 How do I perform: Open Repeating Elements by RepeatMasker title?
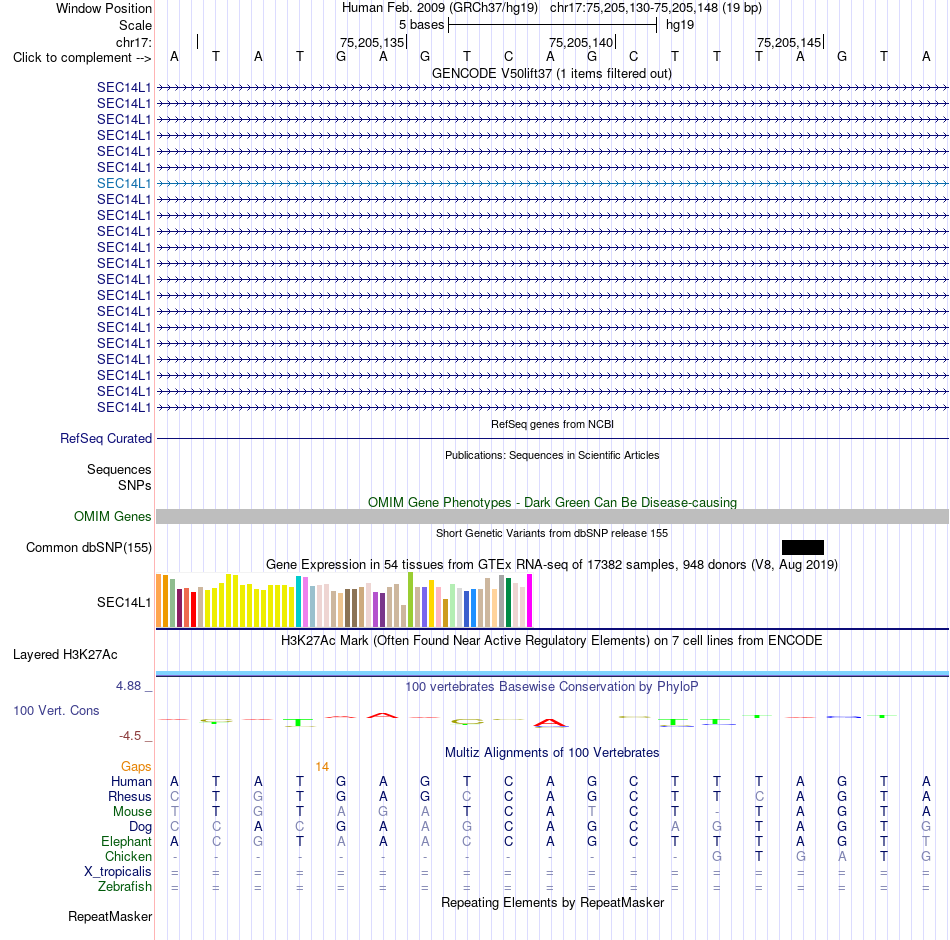tap(552, 902)
